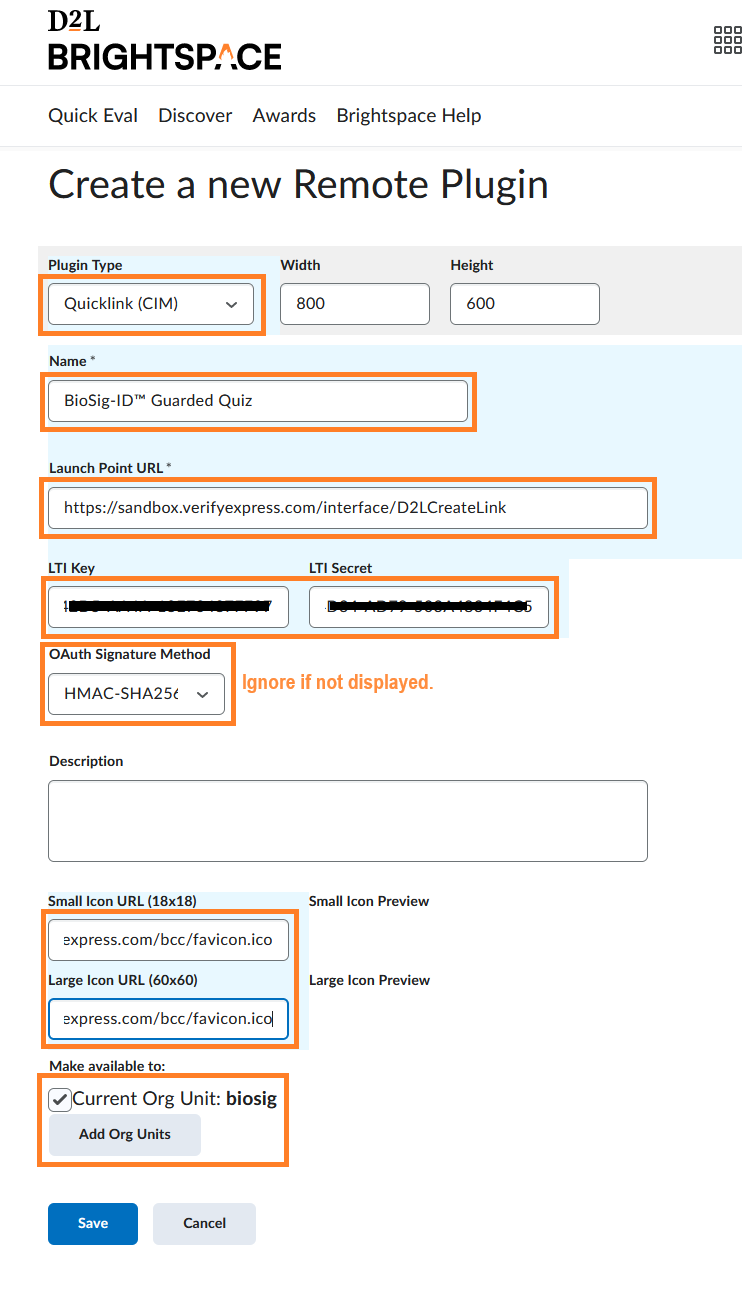Click the Large Icon URL field
This screenshot has height=1297, width=742.
(x=168, y=1019)
